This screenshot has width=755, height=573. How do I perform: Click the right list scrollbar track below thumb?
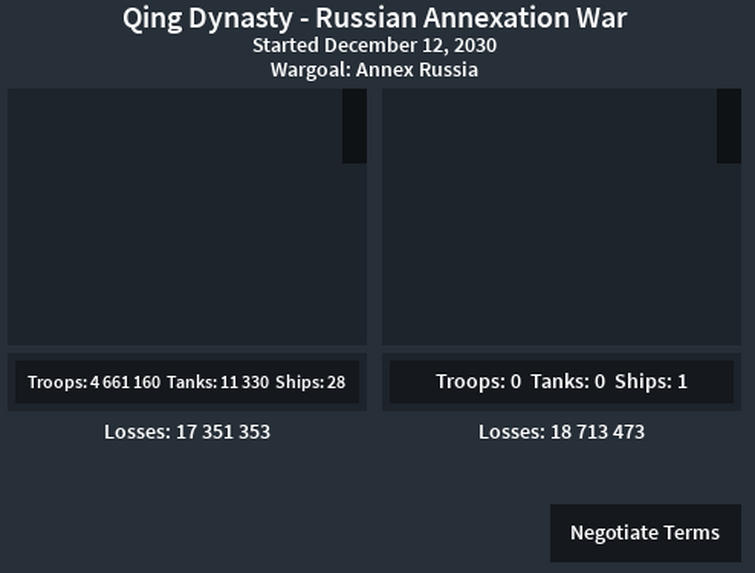pyautogui.click(x=729, y=254)
